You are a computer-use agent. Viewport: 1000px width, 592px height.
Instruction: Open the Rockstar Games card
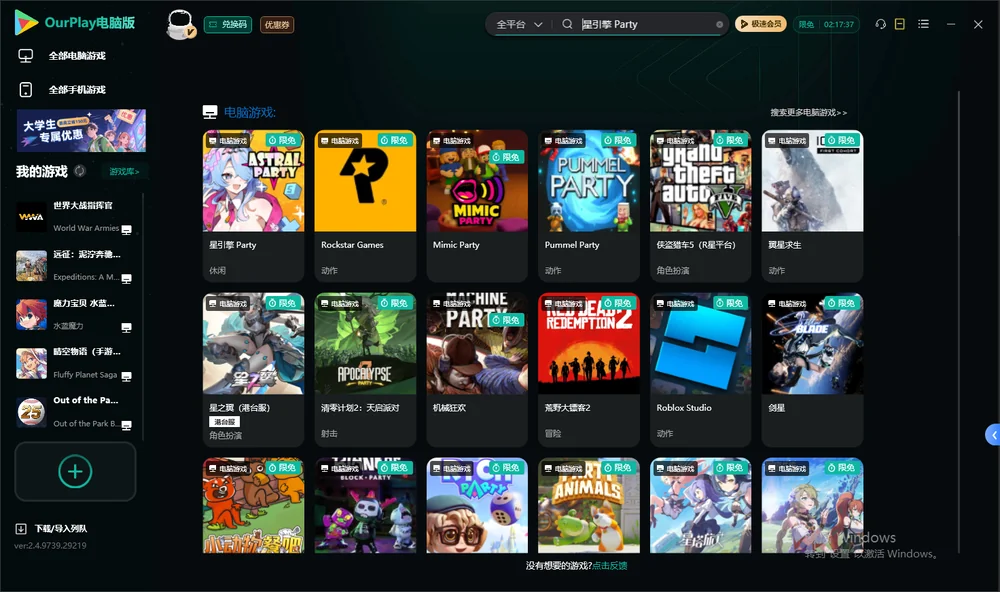pos(365,206)
